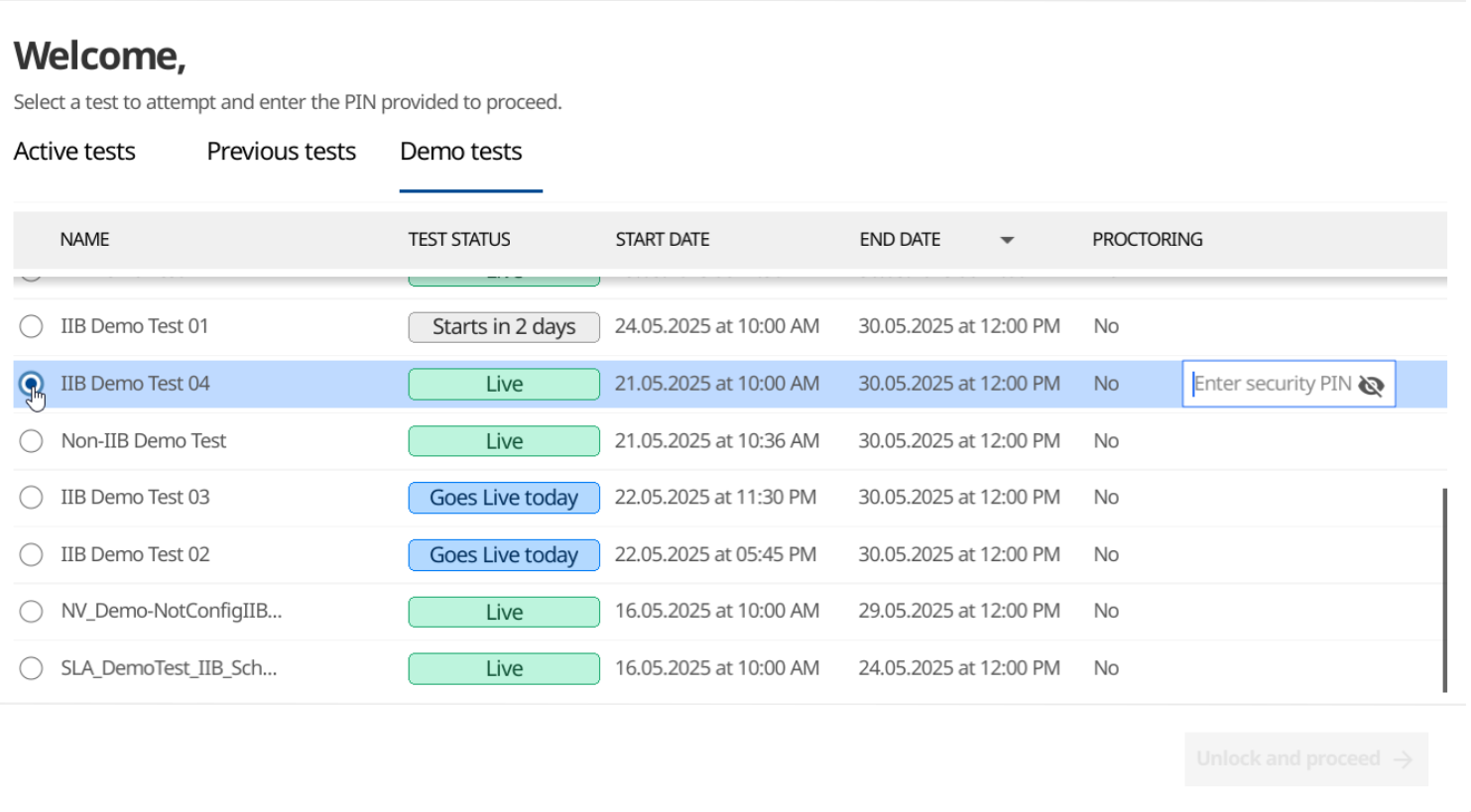Click the Starts in 2 days badge
1471x812 pixels.
click(504, 326)
